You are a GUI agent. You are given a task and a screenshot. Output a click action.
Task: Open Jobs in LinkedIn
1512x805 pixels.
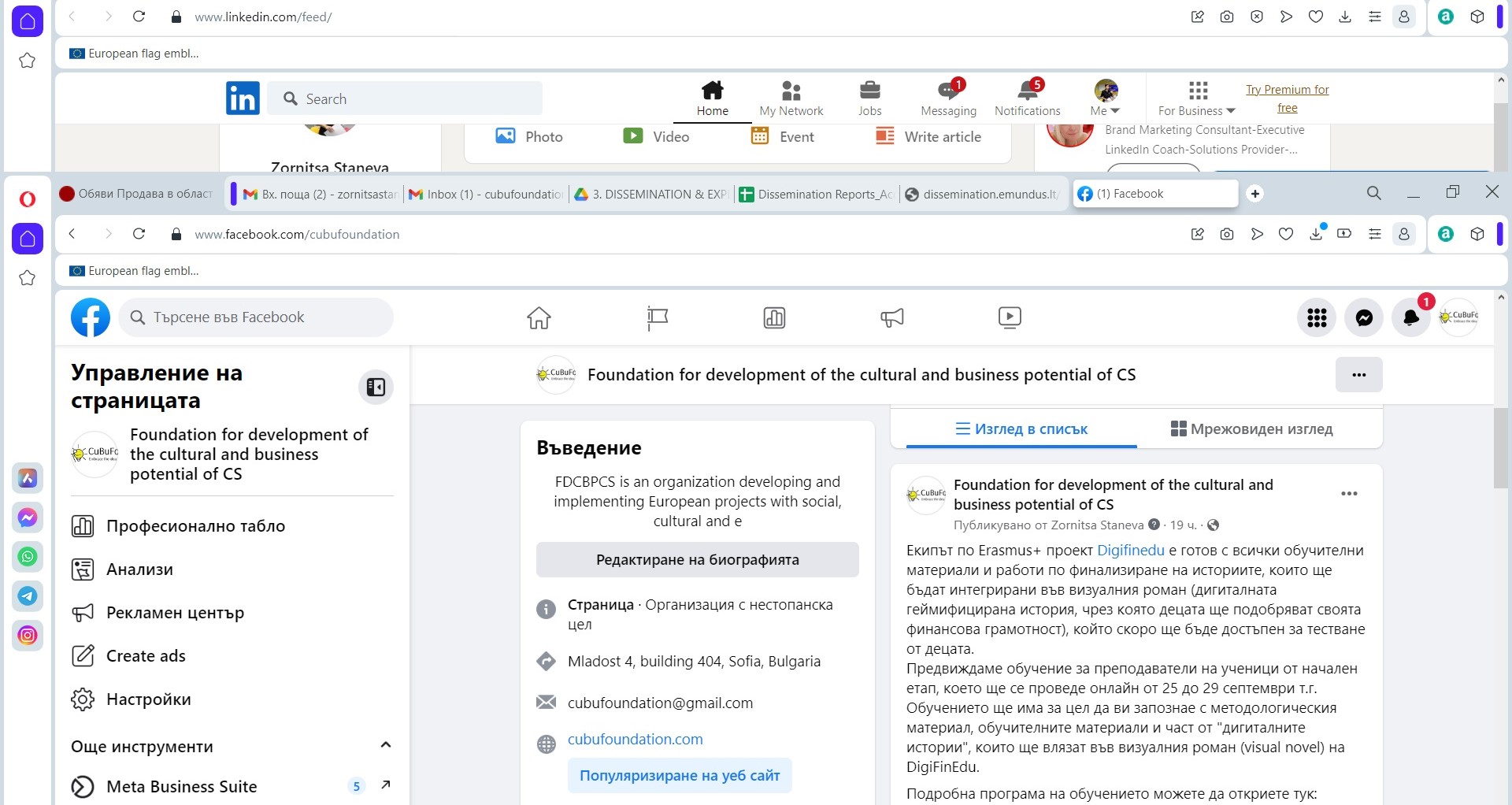[869, 98]
